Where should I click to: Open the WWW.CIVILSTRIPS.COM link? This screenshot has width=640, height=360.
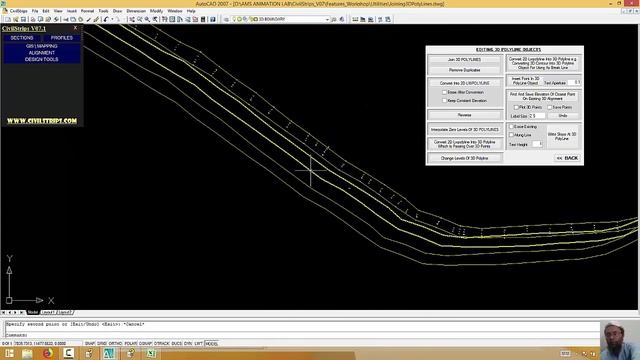[42, 121]
